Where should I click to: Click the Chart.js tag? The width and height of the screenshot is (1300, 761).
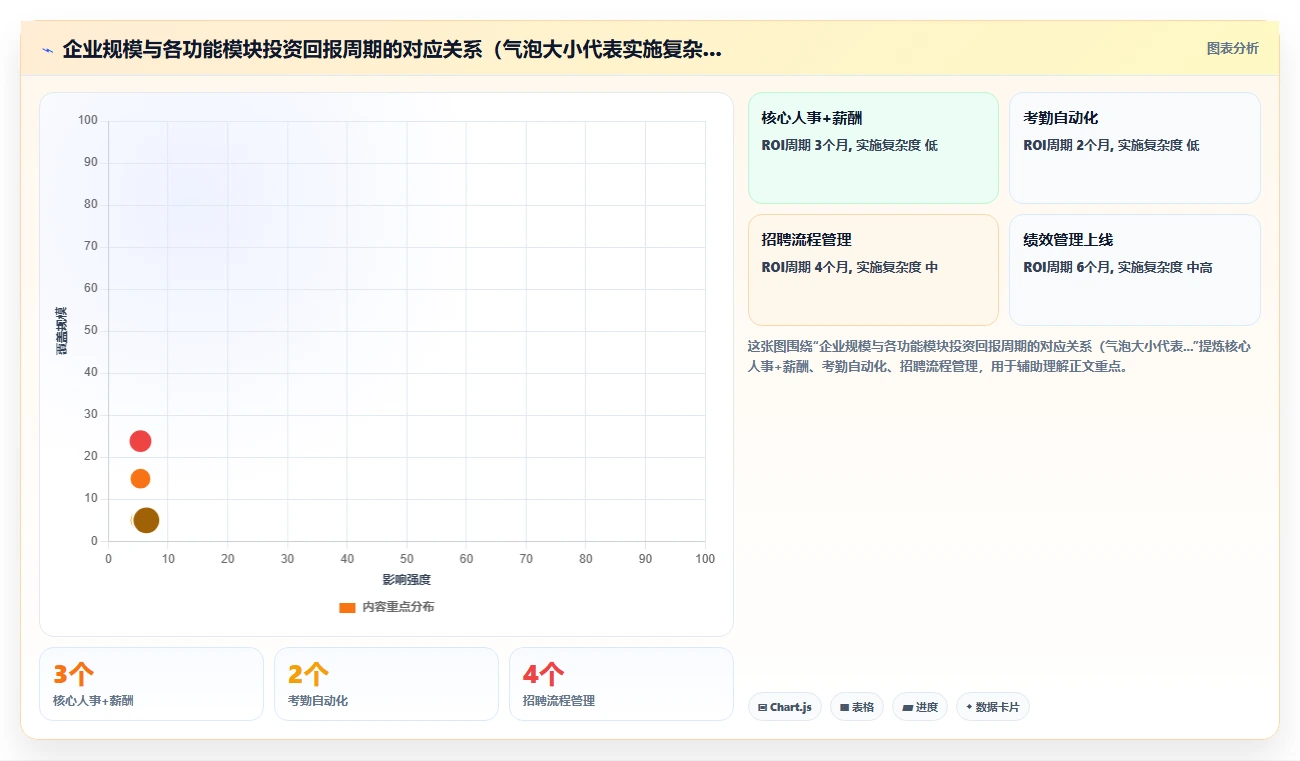pyautogui.click(x=785, y=707)
